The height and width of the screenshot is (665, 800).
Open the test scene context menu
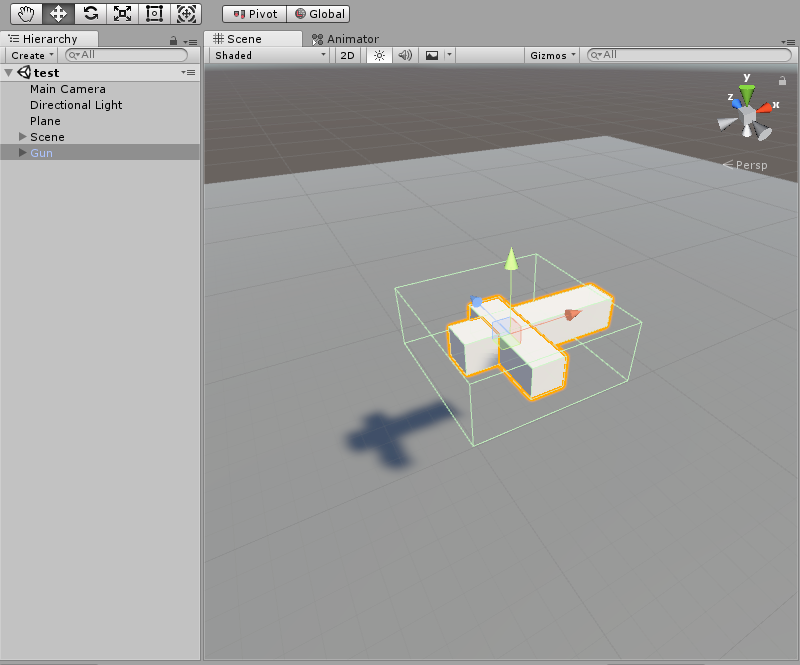pos(188,72)
